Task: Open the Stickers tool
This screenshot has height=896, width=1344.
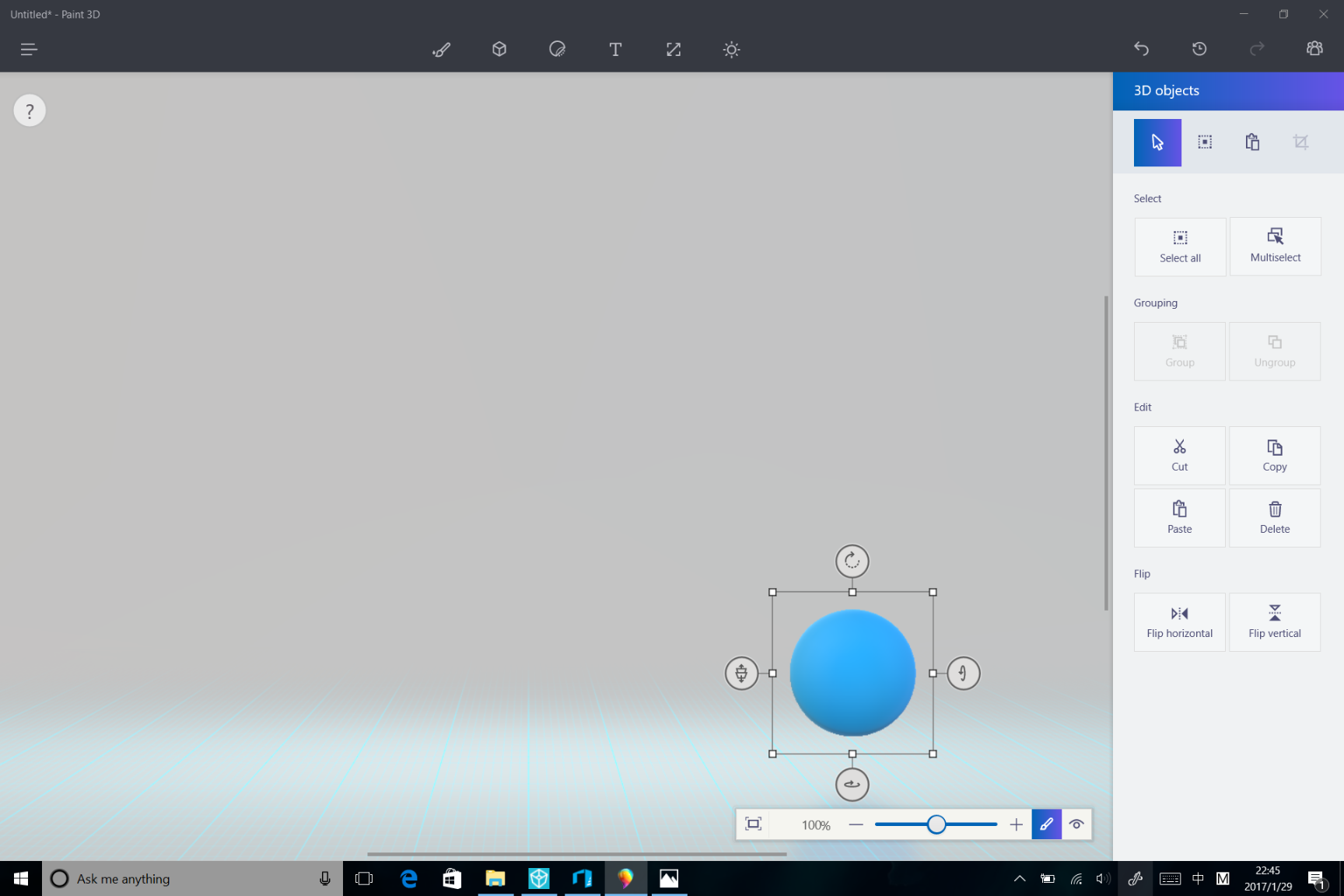Action: [557, 49]
